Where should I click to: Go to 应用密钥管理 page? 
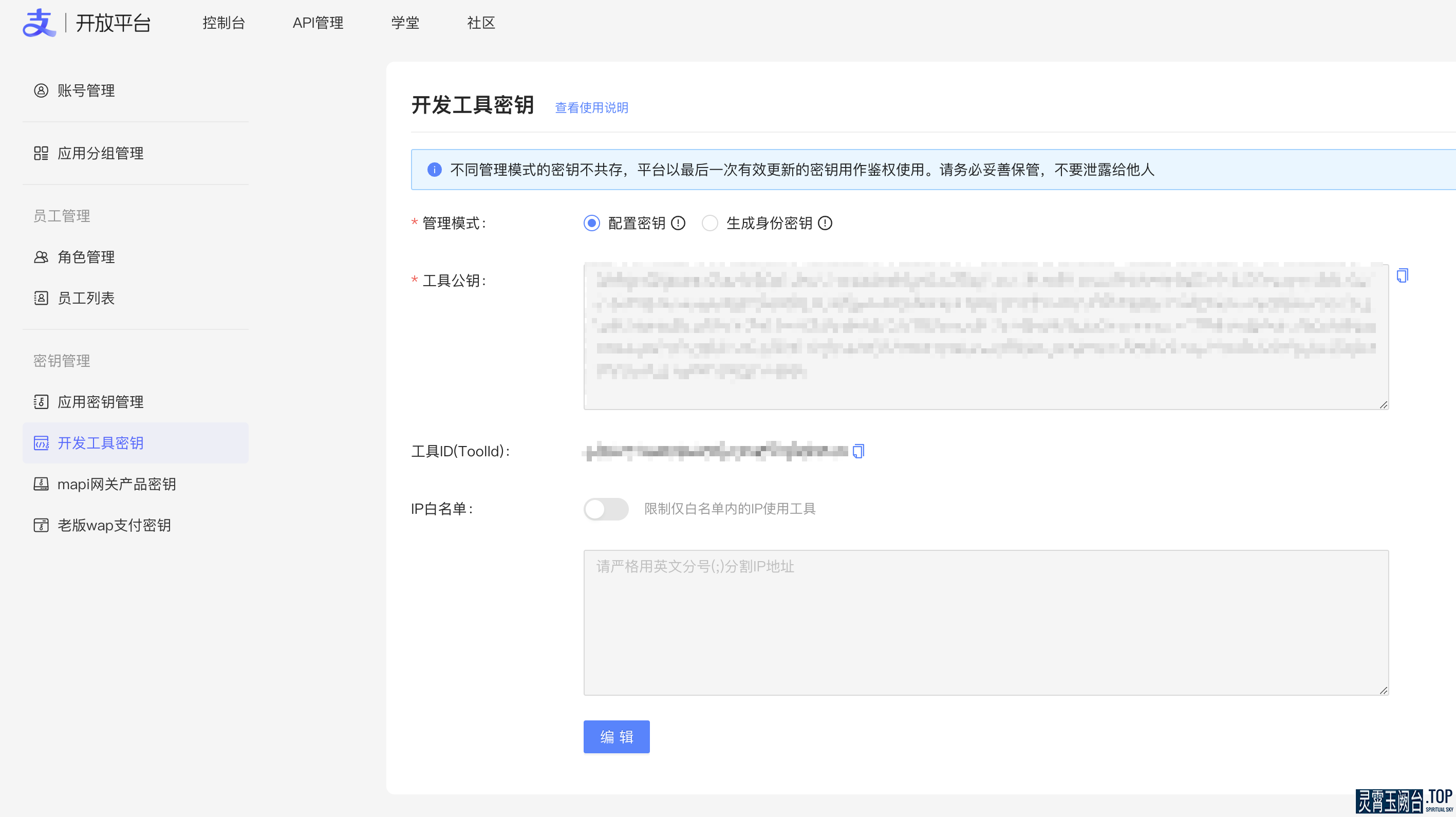tap(100, 401)
